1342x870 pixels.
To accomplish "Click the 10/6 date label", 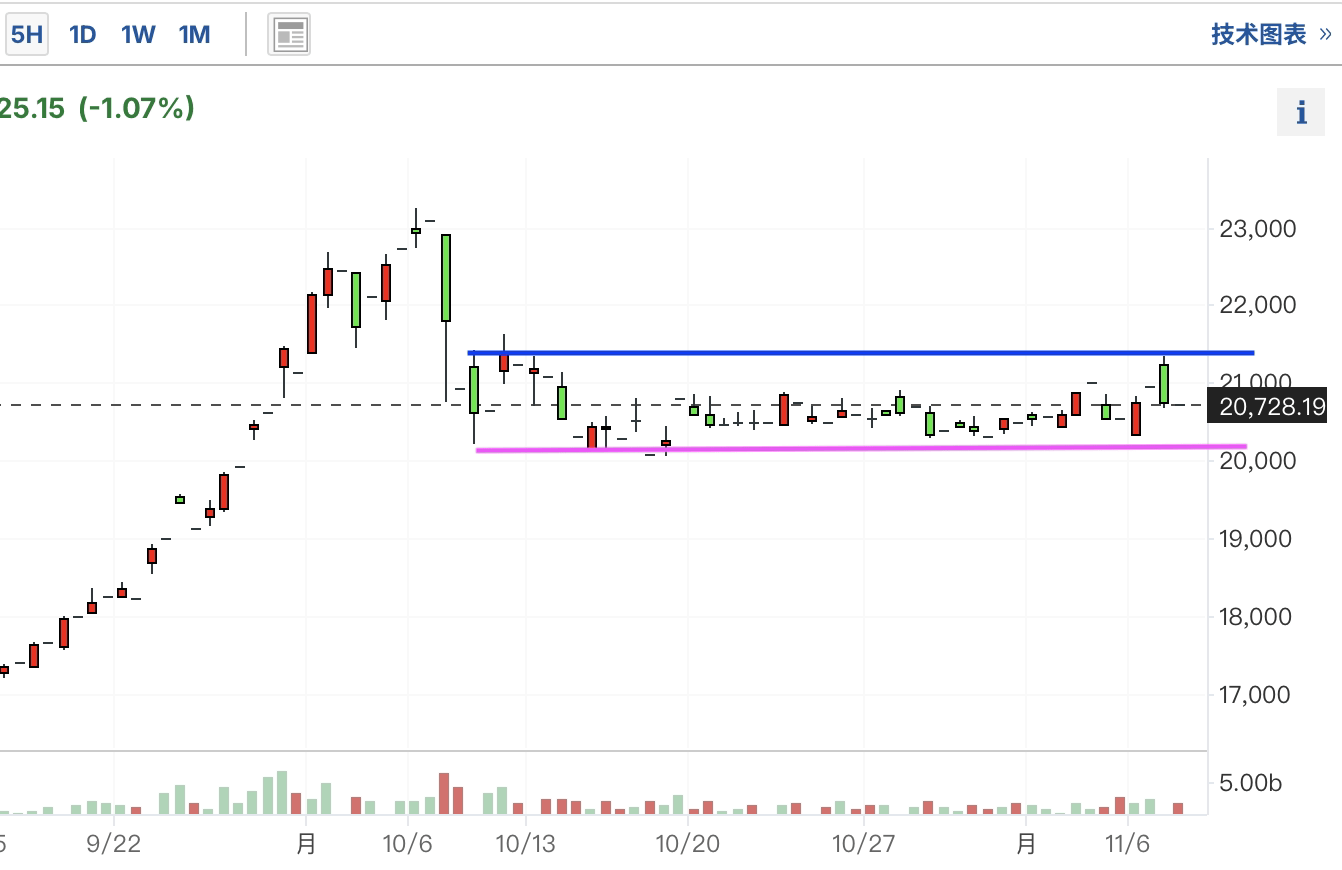I will (x=407, y=844).
